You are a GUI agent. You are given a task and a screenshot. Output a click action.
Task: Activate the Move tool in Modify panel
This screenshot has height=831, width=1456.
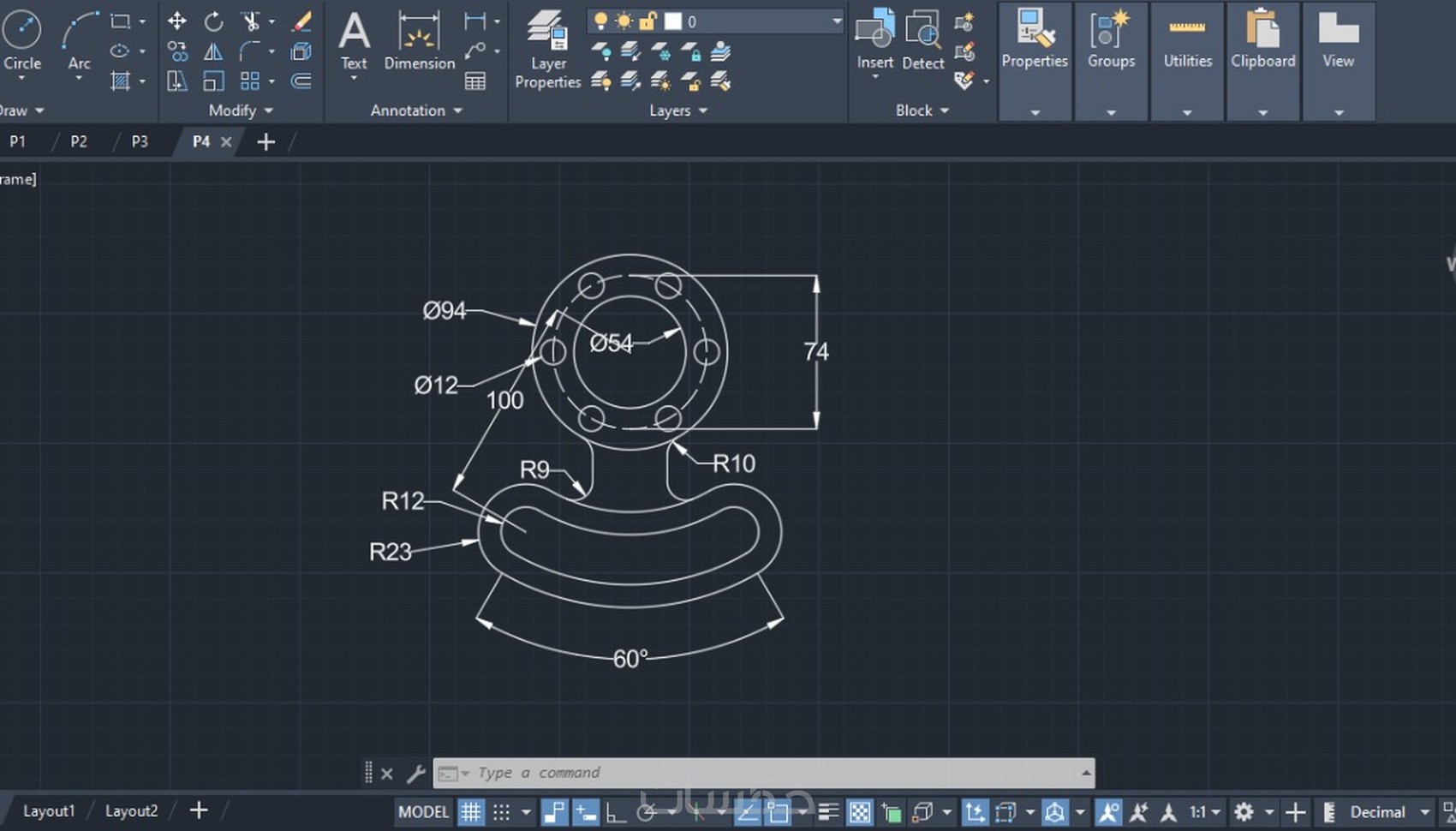(177, 21)
